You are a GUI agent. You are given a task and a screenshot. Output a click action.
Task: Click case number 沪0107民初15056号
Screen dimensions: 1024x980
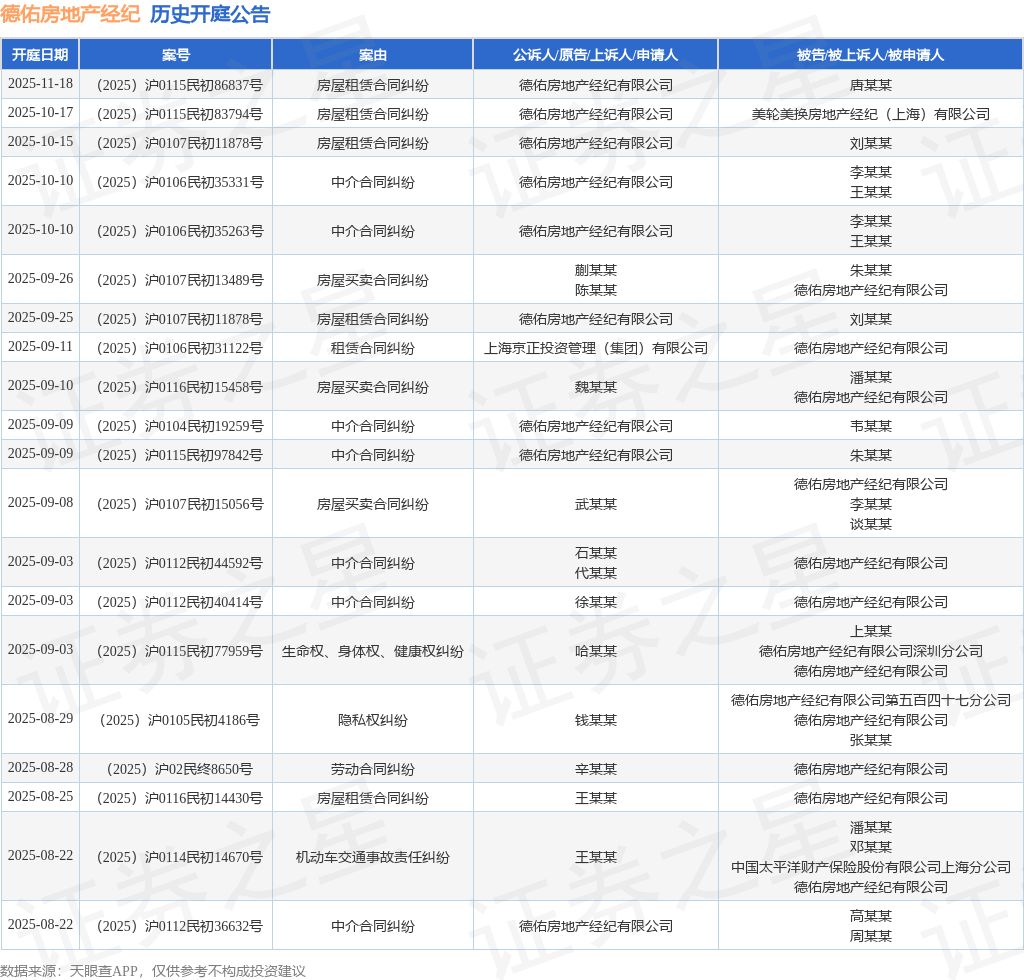(x=180, y=504)
